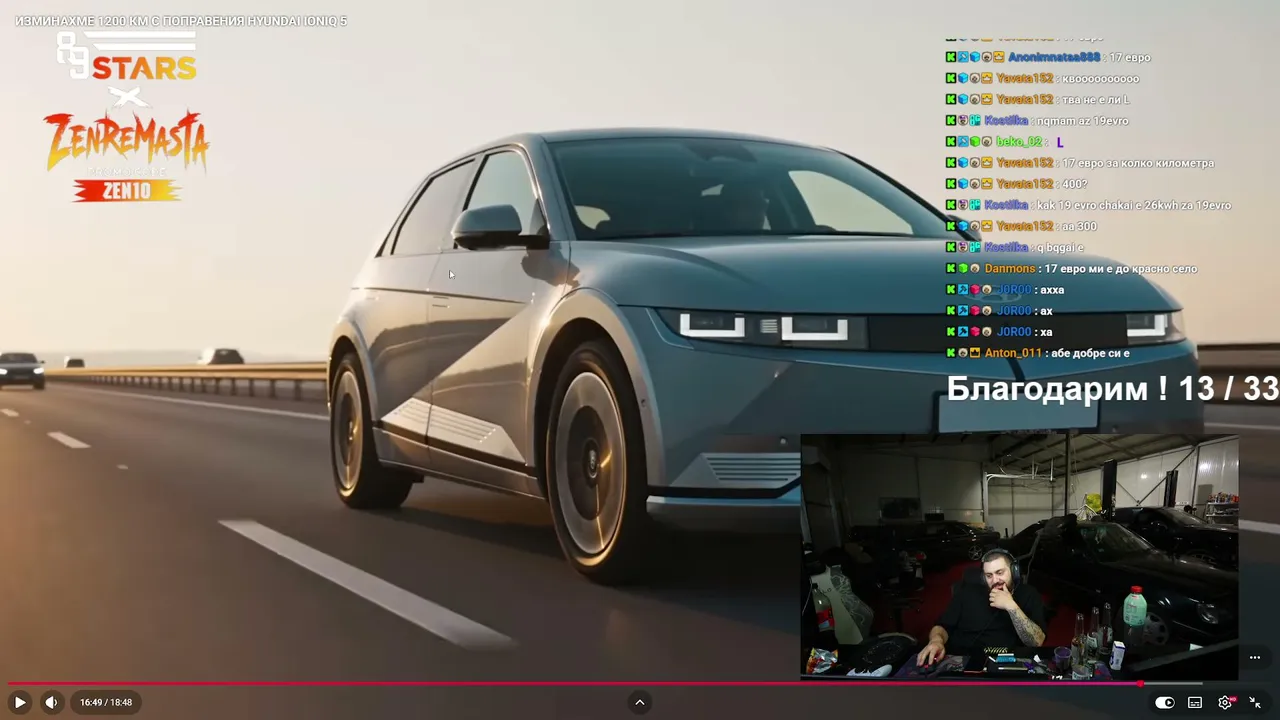Resume the video with the play button
The image size is (1280, 720).
point(20,702)
